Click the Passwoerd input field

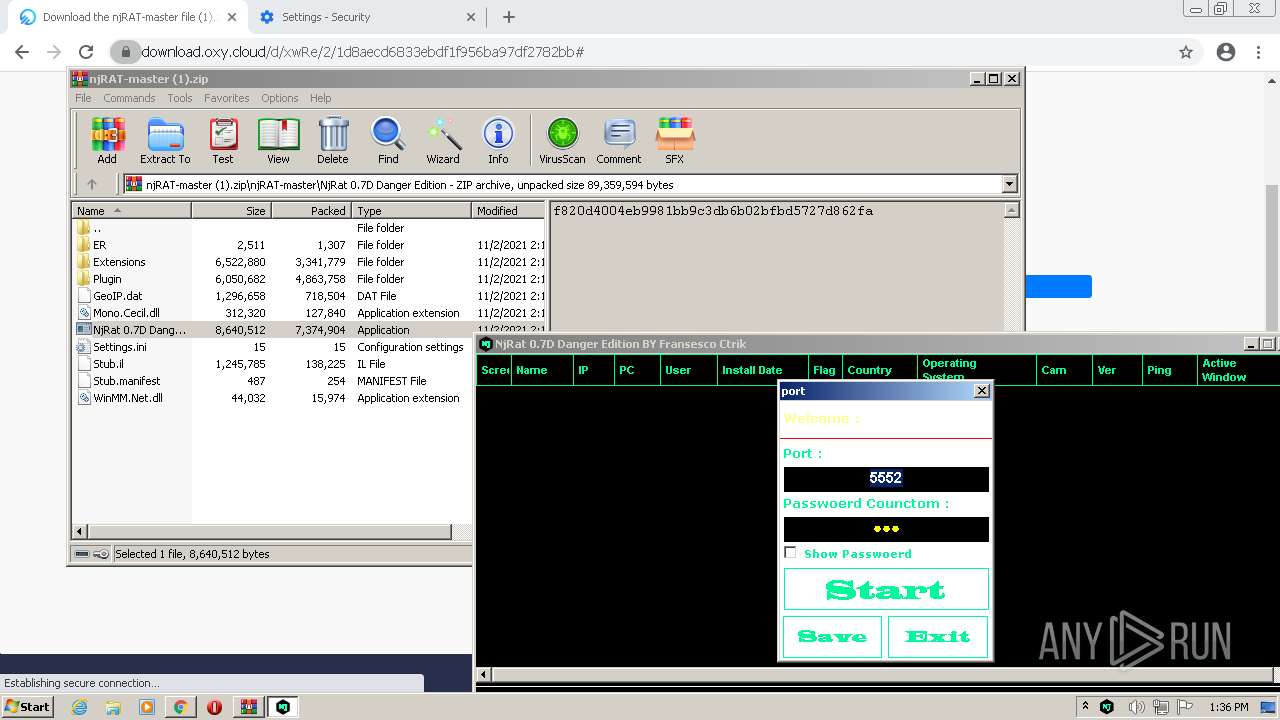pyautogui.click(x=886, y=529)
